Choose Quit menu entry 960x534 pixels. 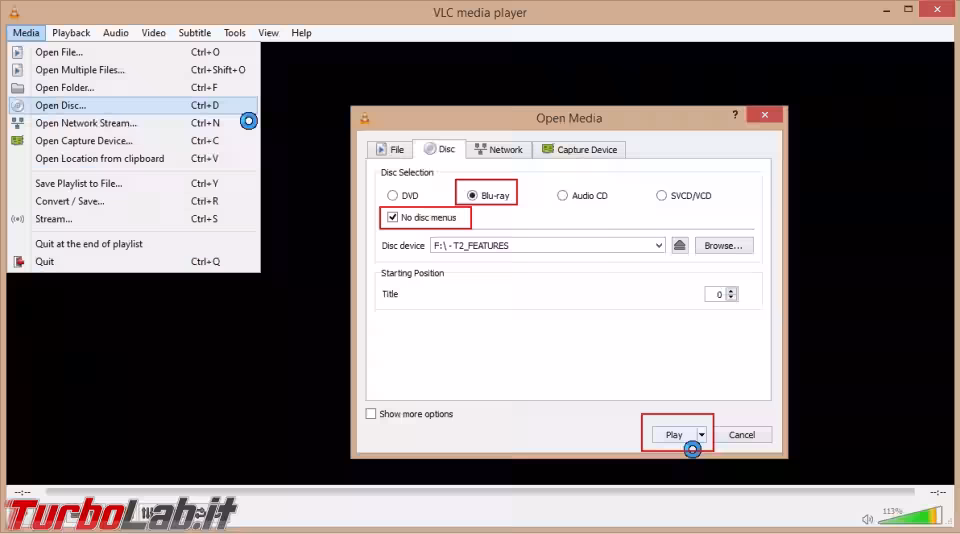pos(132,261)
